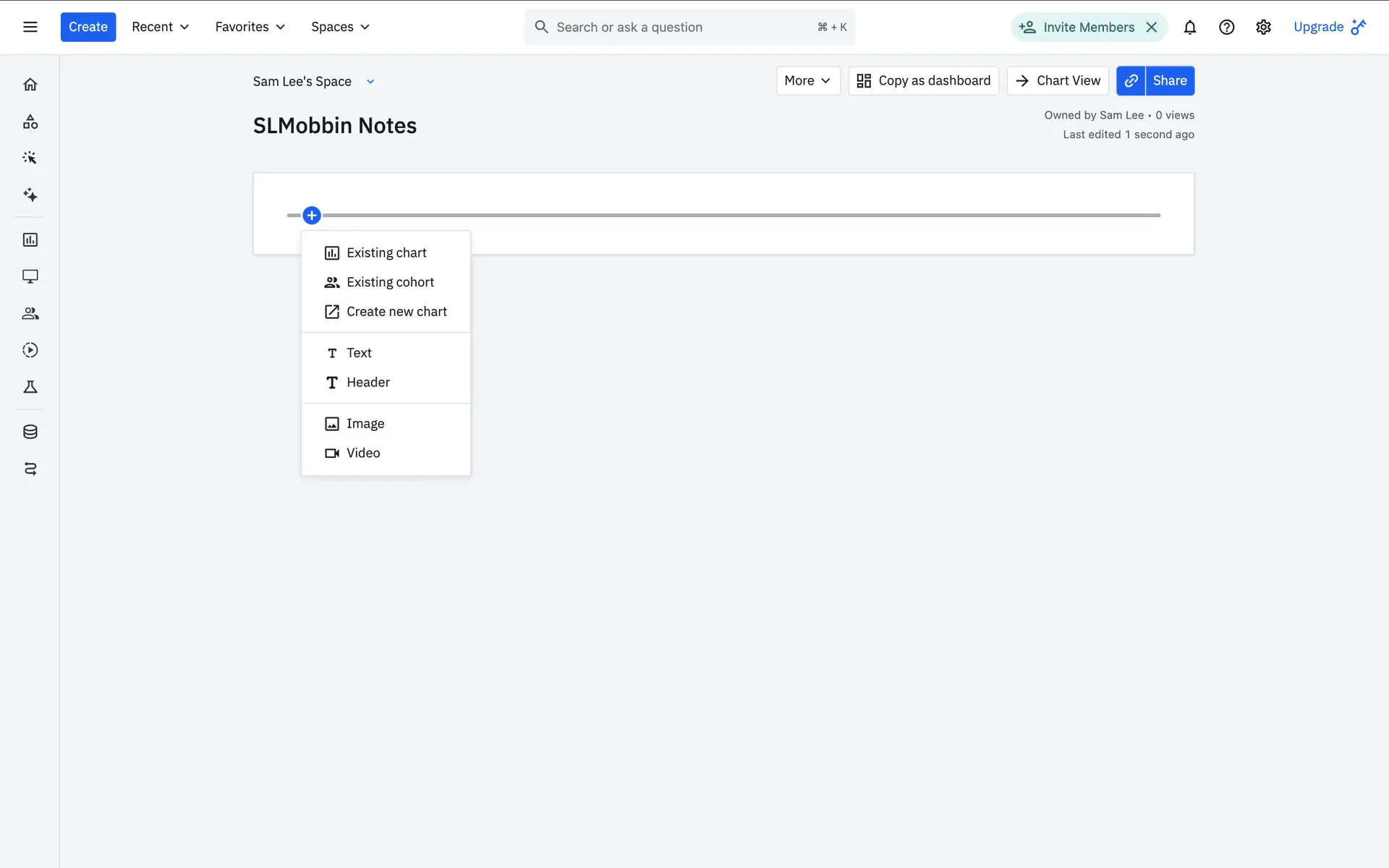
Task: Choose Header from insert menu
Action: [x=368, y=382]
